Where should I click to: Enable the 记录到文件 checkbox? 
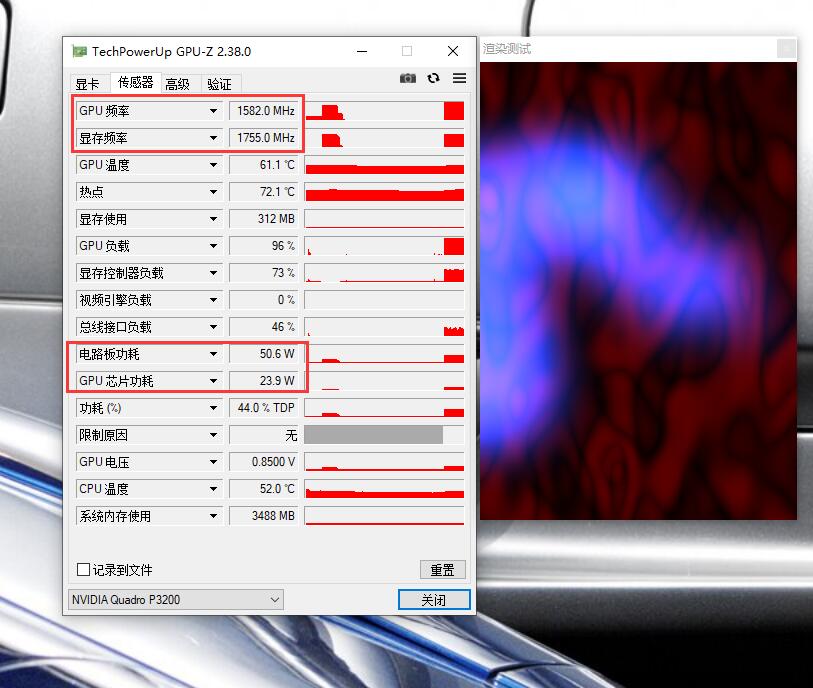83,569
